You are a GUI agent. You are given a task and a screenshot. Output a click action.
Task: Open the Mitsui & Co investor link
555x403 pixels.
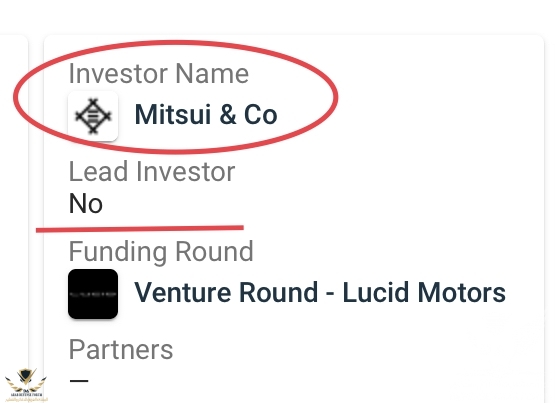pyautogui.click(x=206, y=115)
